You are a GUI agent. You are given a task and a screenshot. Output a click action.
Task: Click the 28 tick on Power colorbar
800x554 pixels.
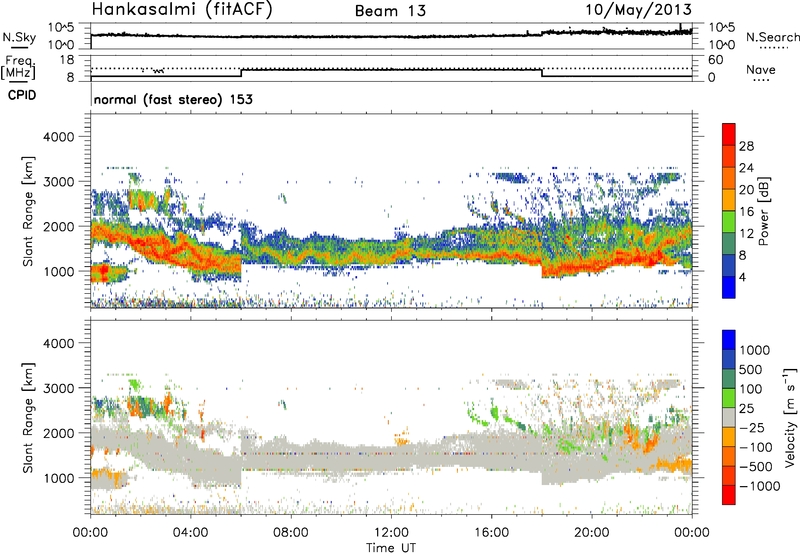(x=746, y=146)
